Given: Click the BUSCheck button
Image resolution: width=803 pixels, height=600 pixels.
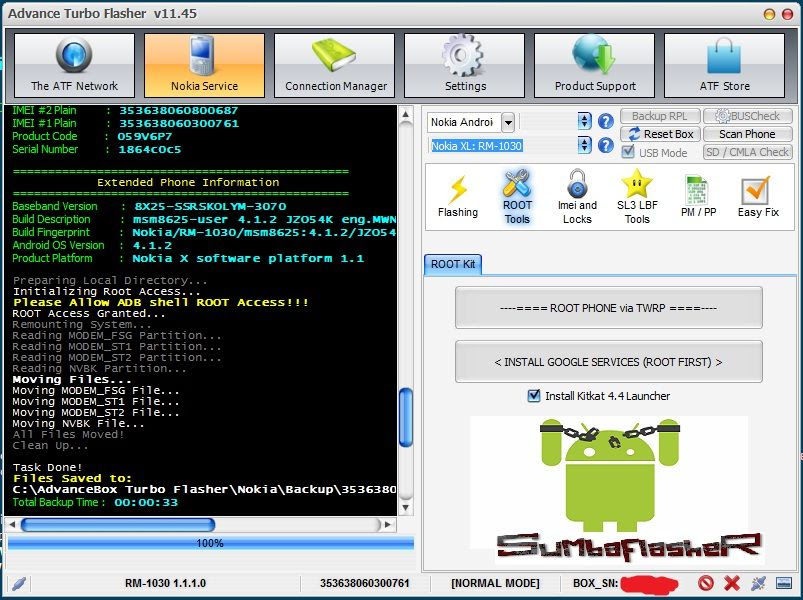Looking at the screenshot, I should pos(747,116).
